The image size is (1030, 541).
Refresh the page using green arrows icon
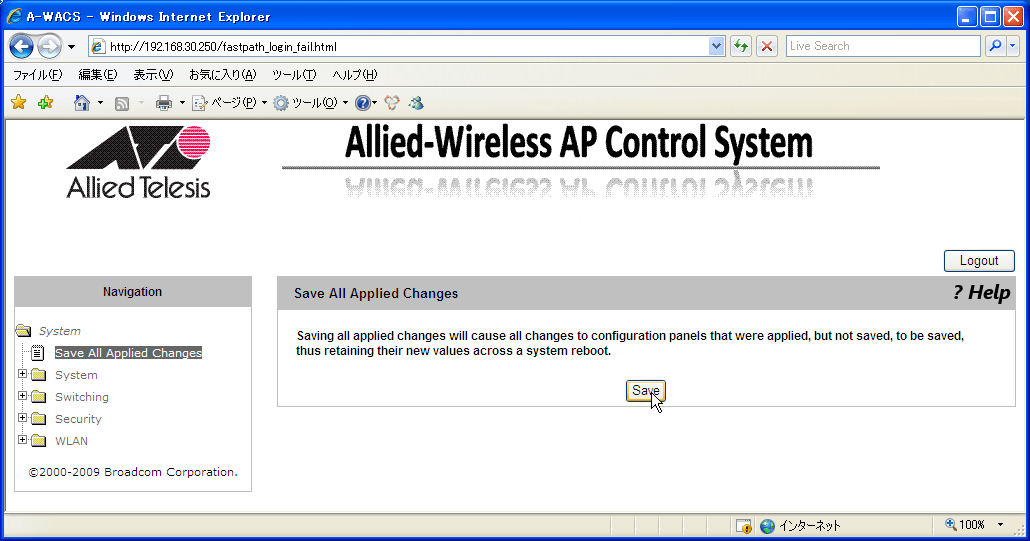741,47
